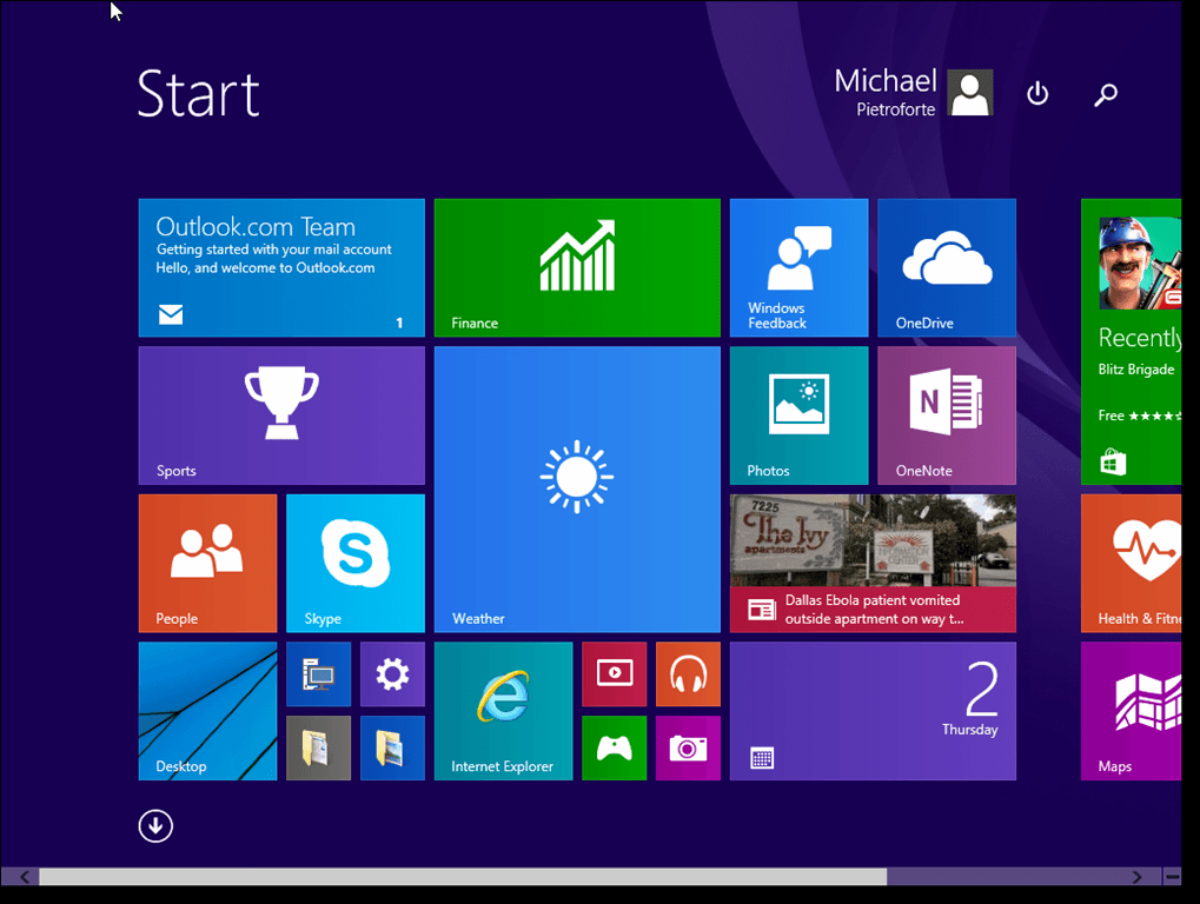Click the Power options button
Image resolution: width=1200 pixels, height=904 pixels.
1038,94
